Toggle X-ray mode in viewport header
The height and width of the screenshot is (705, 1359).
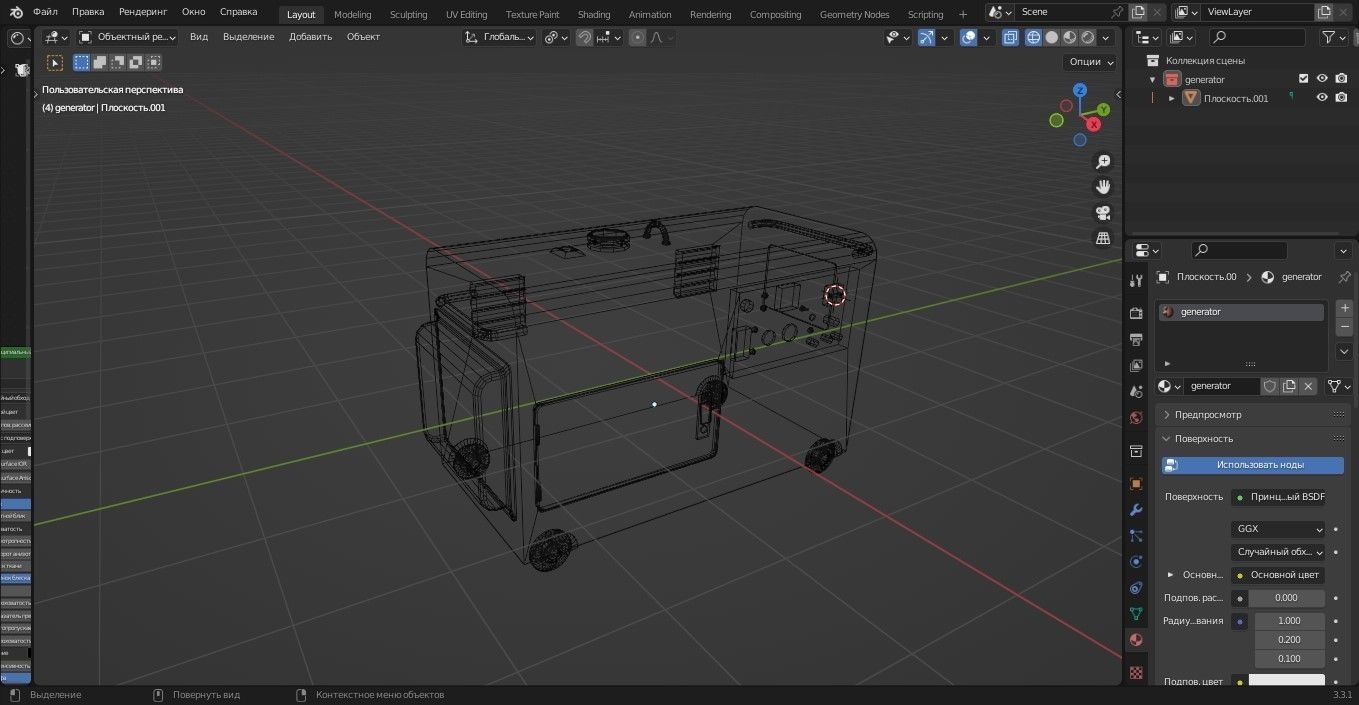1010,38
